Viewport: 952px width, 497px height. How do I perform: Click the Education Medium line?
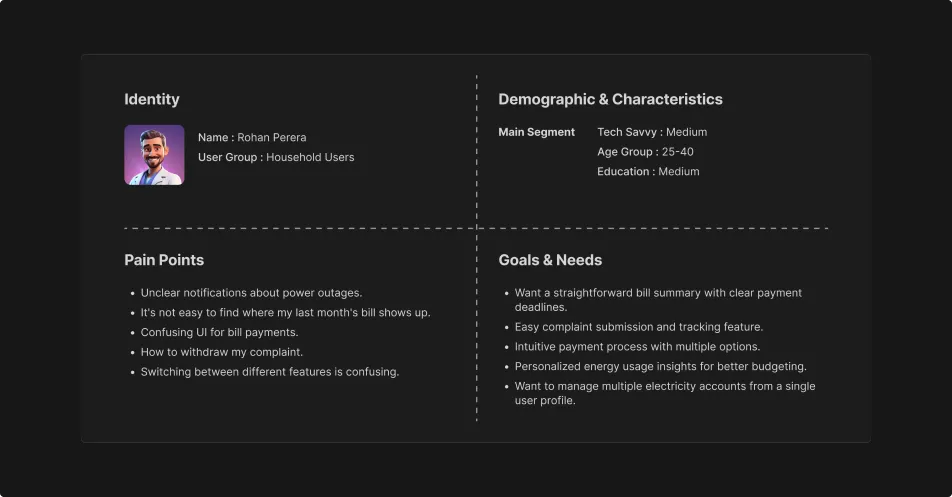[x=648, y=172]
